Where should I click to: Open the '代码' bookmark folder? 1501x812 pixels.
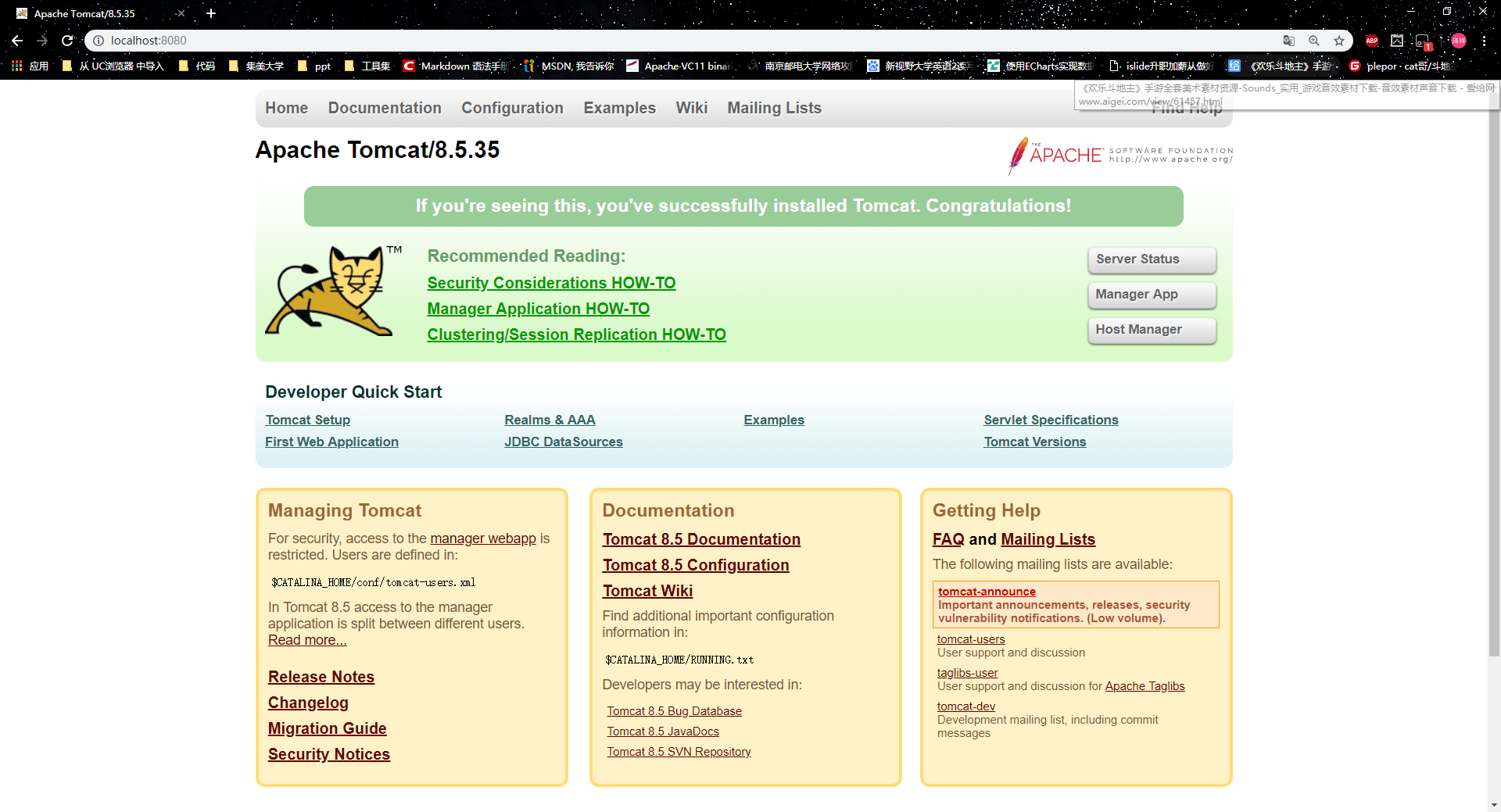[196, 66]
